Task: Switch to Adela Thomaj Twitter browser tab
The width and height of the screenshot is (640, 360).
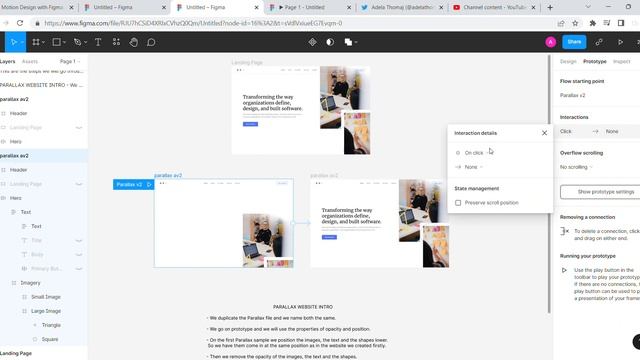Action: click(402, 7)
